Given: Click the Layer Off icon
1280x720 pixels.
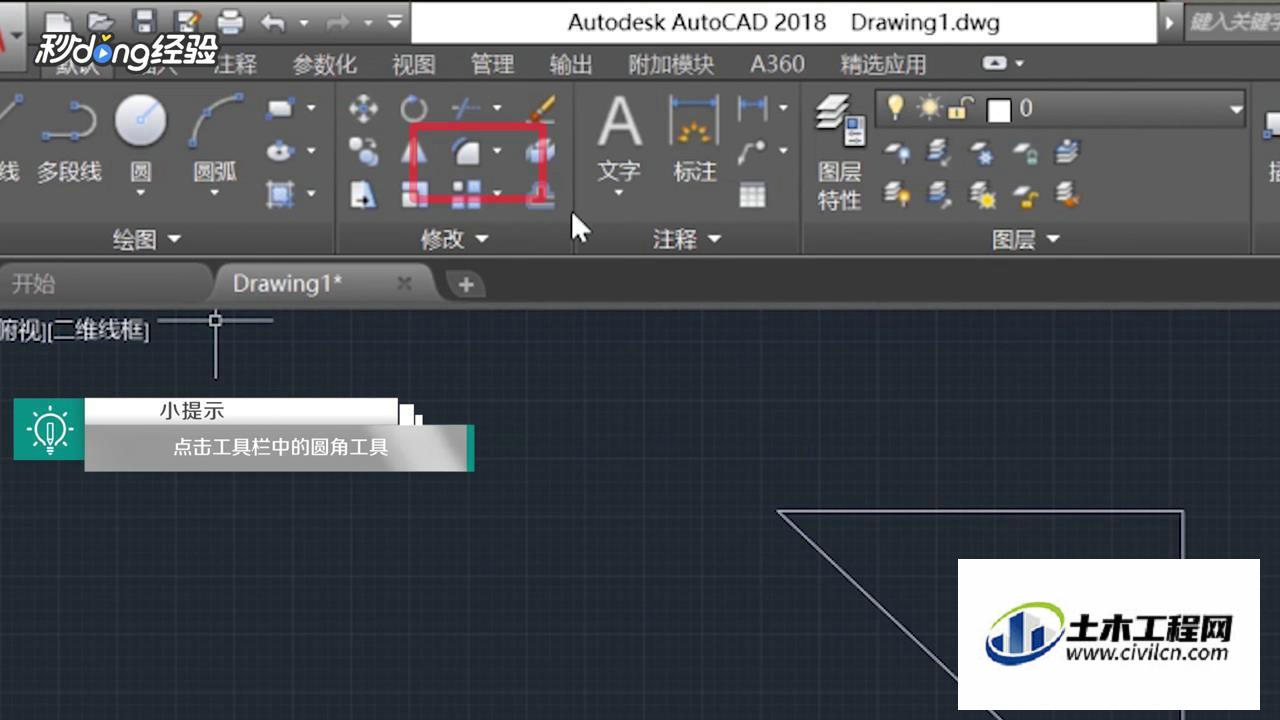Looking at the screenshot, I should click(897, 152).
